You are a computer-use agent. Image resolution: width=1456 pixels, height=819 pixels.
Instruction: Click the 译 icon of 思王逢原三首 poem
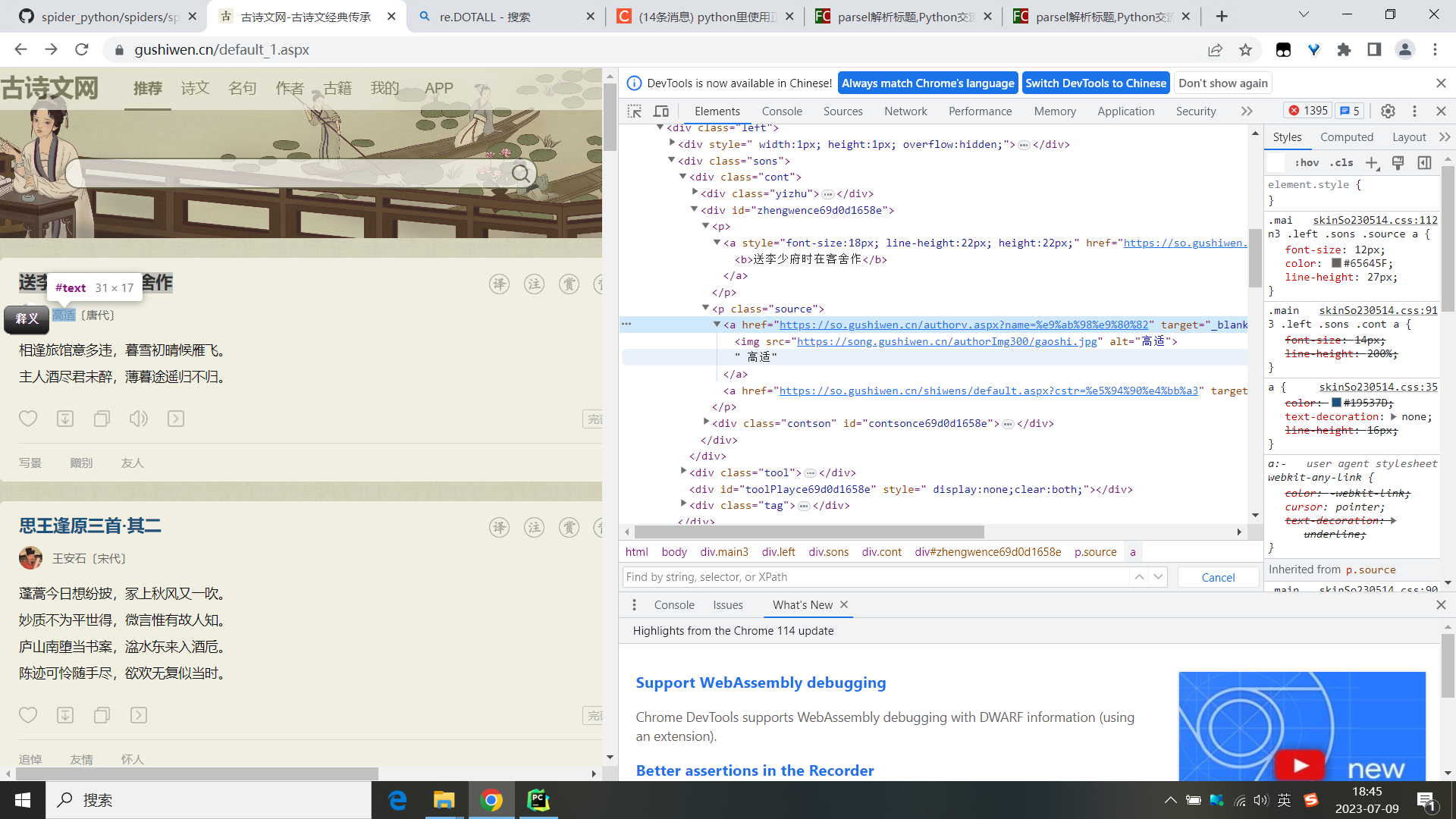click(499, 528)
